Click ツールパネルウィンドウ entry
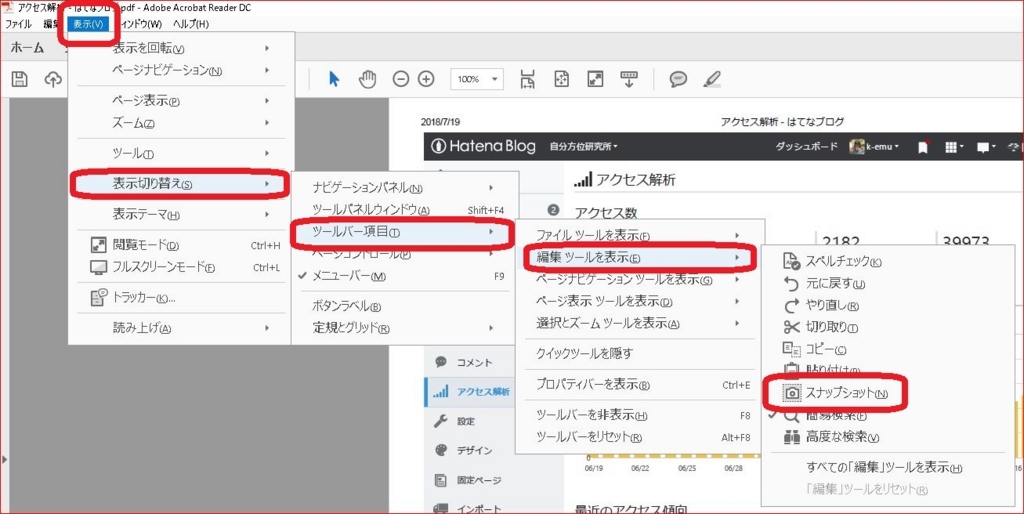Screen dimensions: 1024x514 (x=405, y=210)
